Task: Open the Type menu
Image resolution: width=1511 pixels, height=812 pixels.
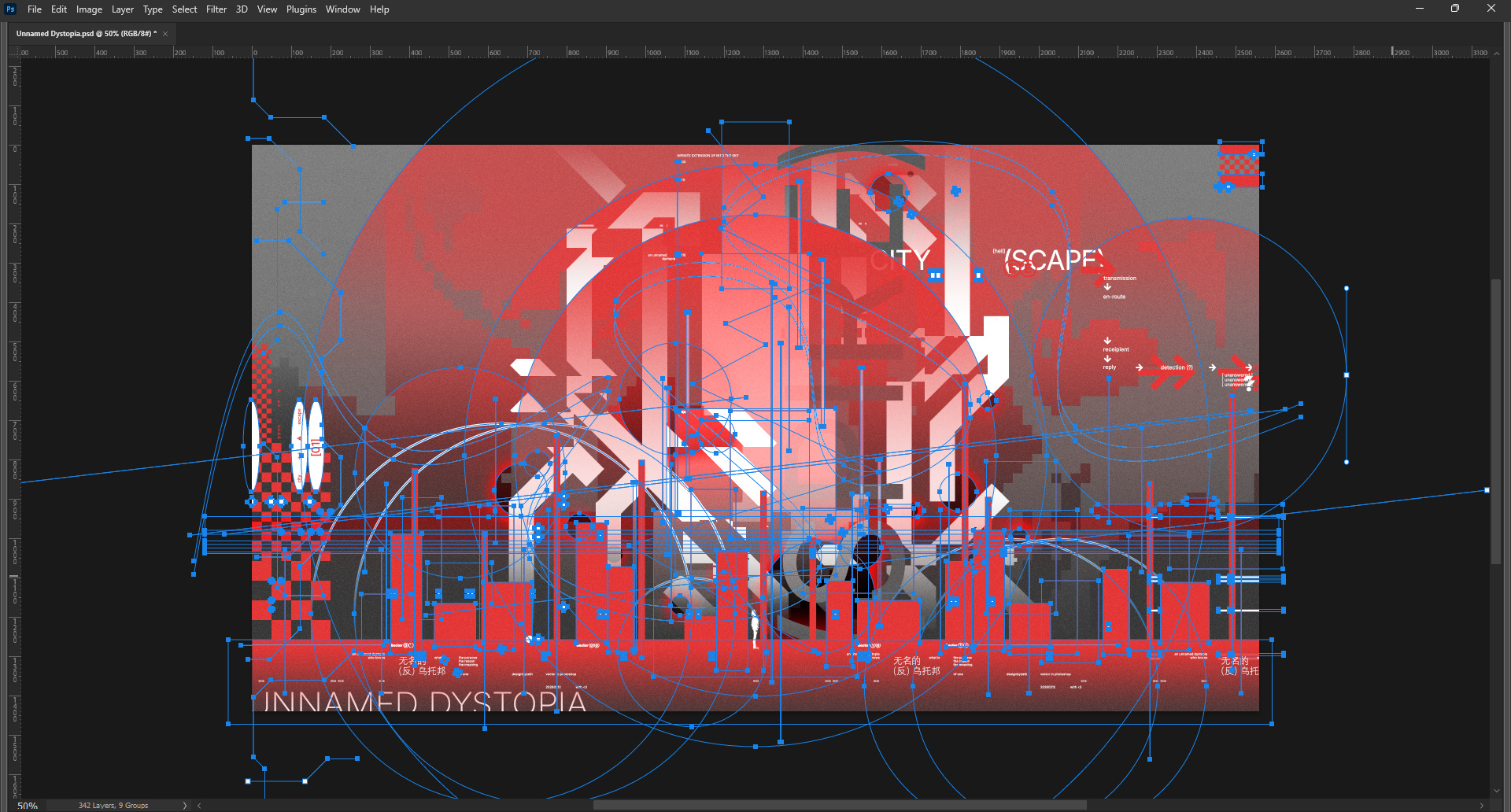Action: (x=153, y=9)
